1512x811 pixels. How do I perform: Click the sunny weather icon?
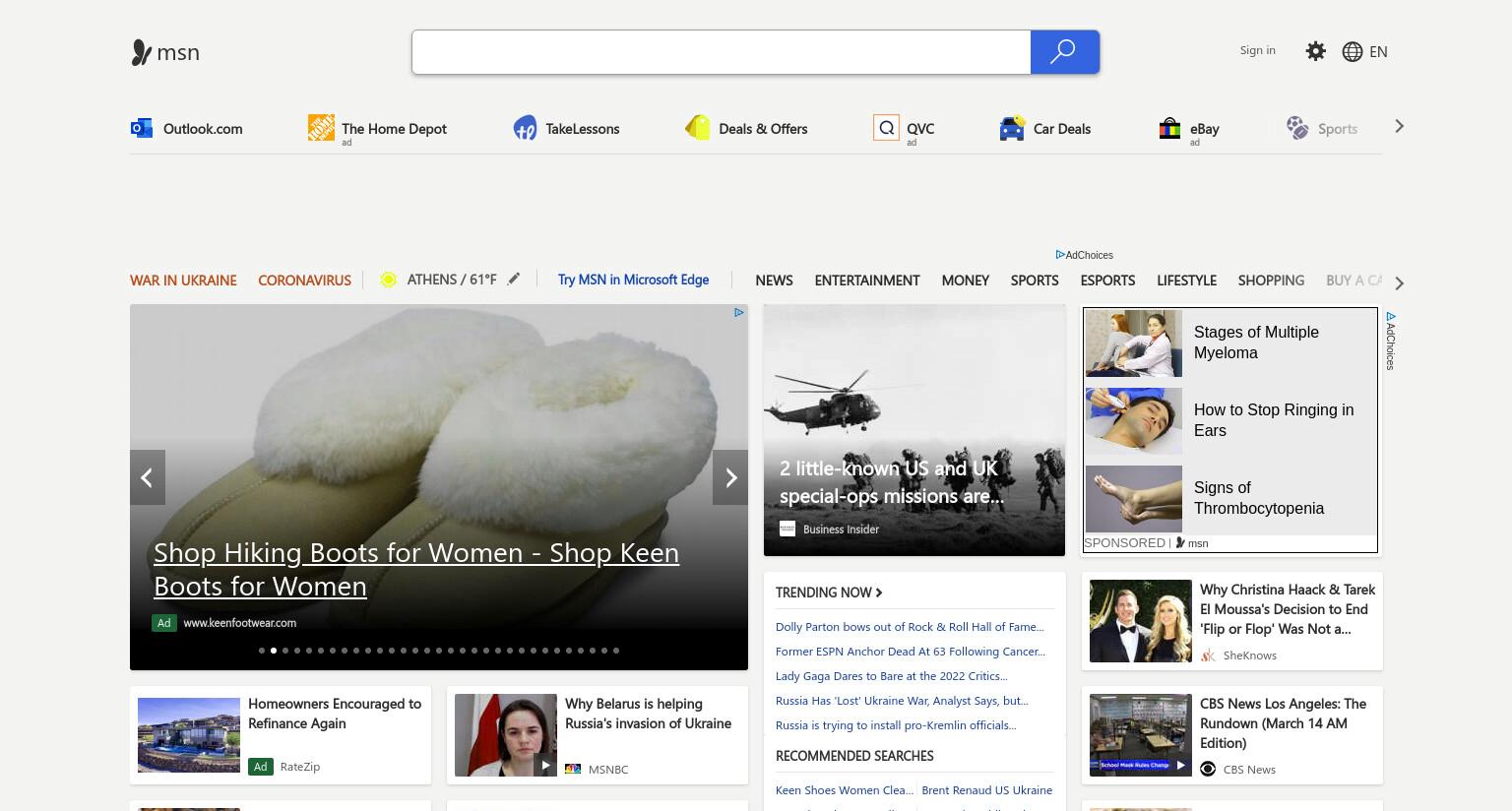coord(389,280)
